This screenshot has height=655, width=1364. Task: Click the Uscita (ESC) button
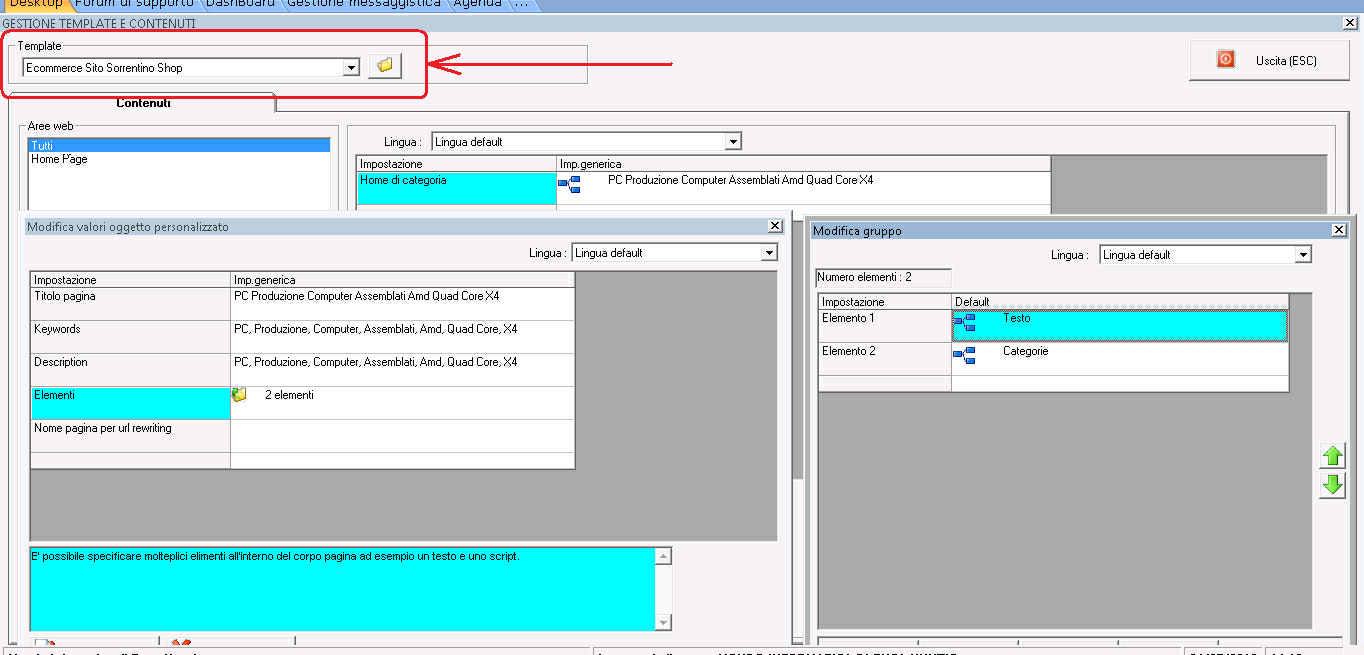(1269, 61)
